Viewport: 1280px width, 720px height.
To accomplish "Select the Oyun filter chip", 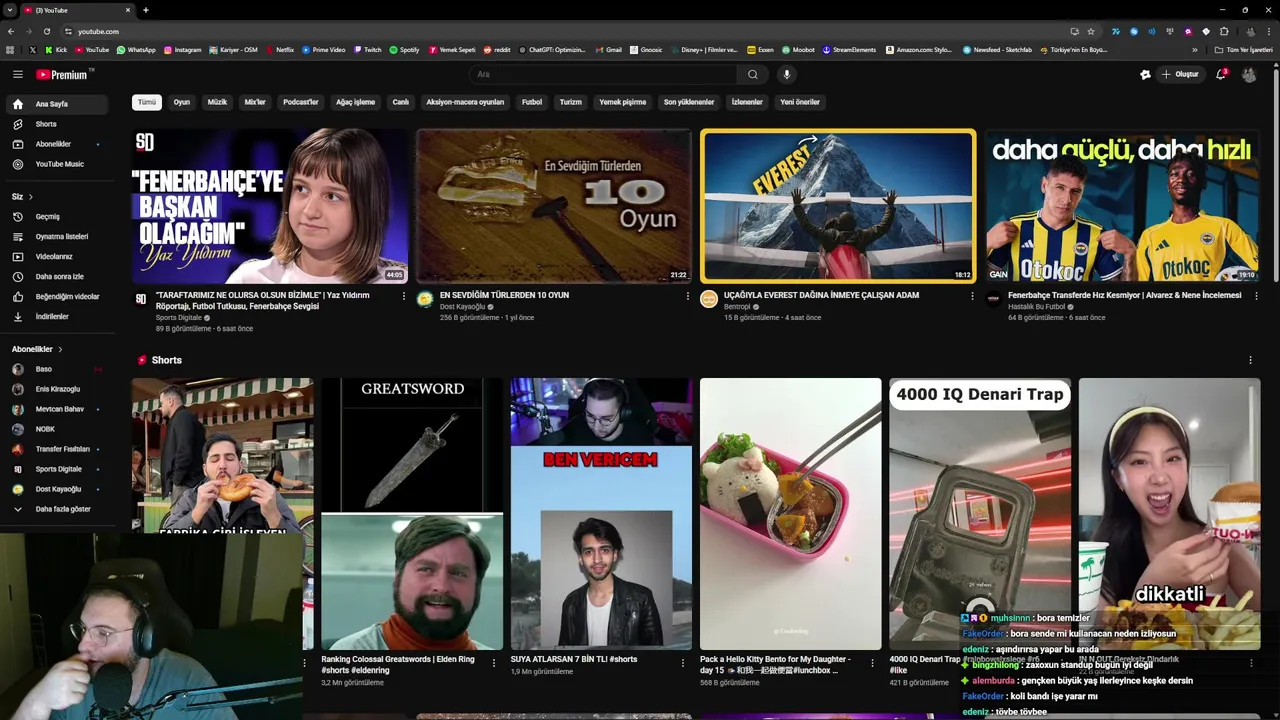I will [181, 102].
